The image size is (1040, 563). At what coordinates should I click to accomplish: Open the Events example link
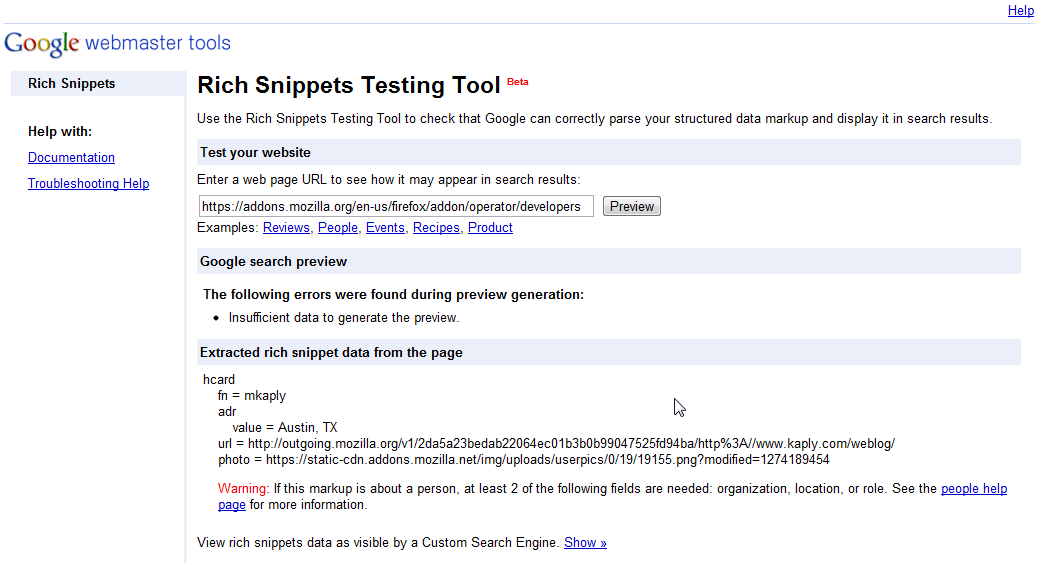385,227
